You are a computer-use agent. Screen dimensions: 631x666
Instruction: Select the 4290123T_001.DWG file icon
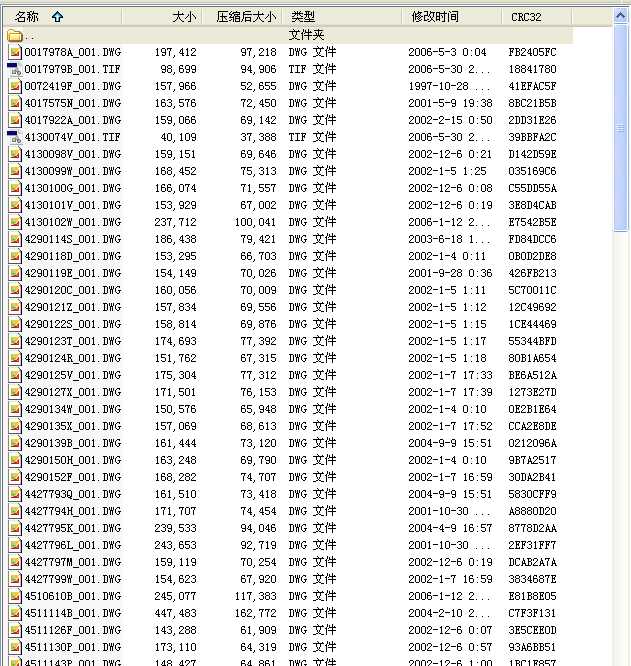tap(15, 341)
